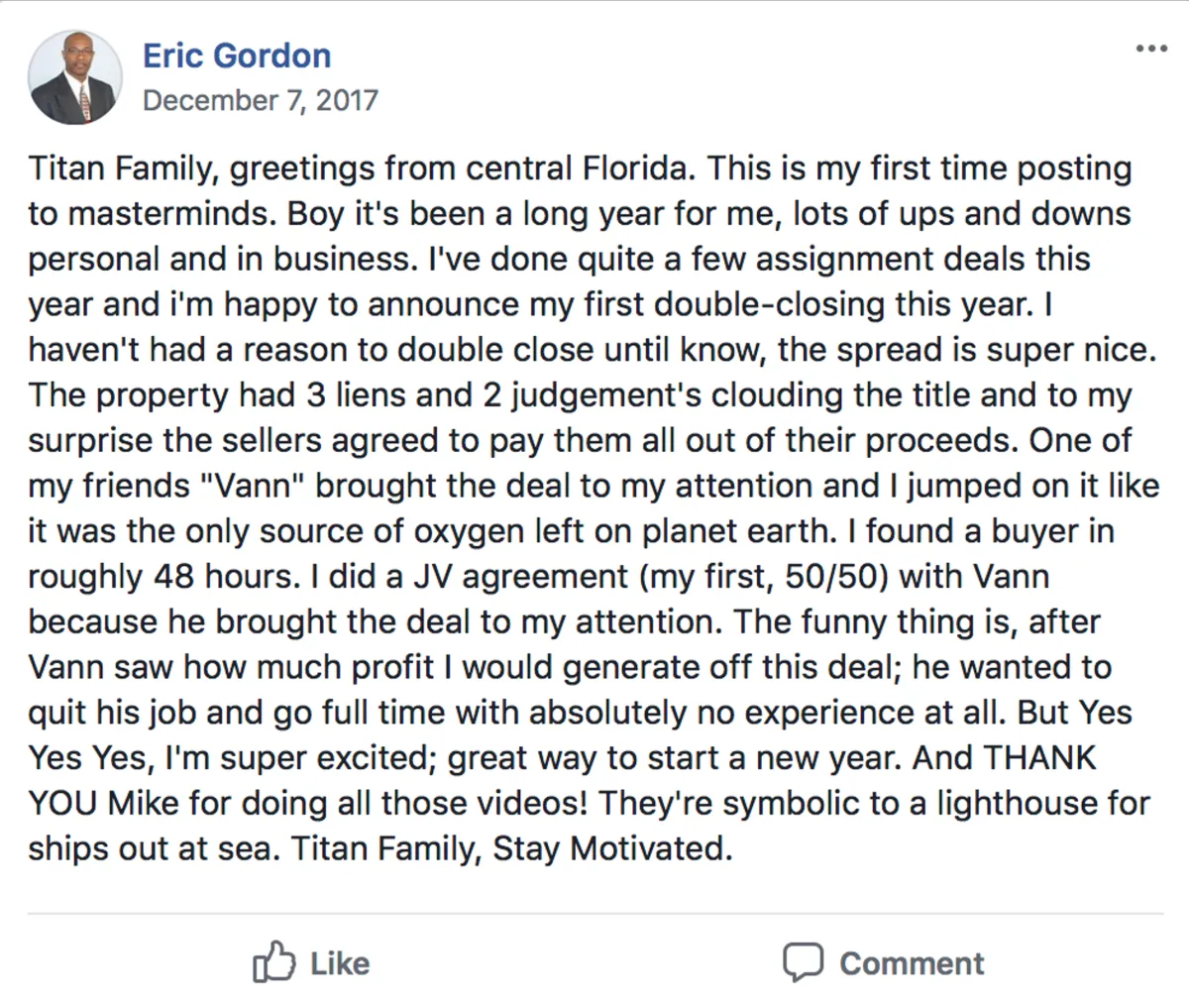Image resolution: width=1189 pixels, height=1008 pixels.
Task: Click the phrase "central Florida" in post
Action: 575,169
